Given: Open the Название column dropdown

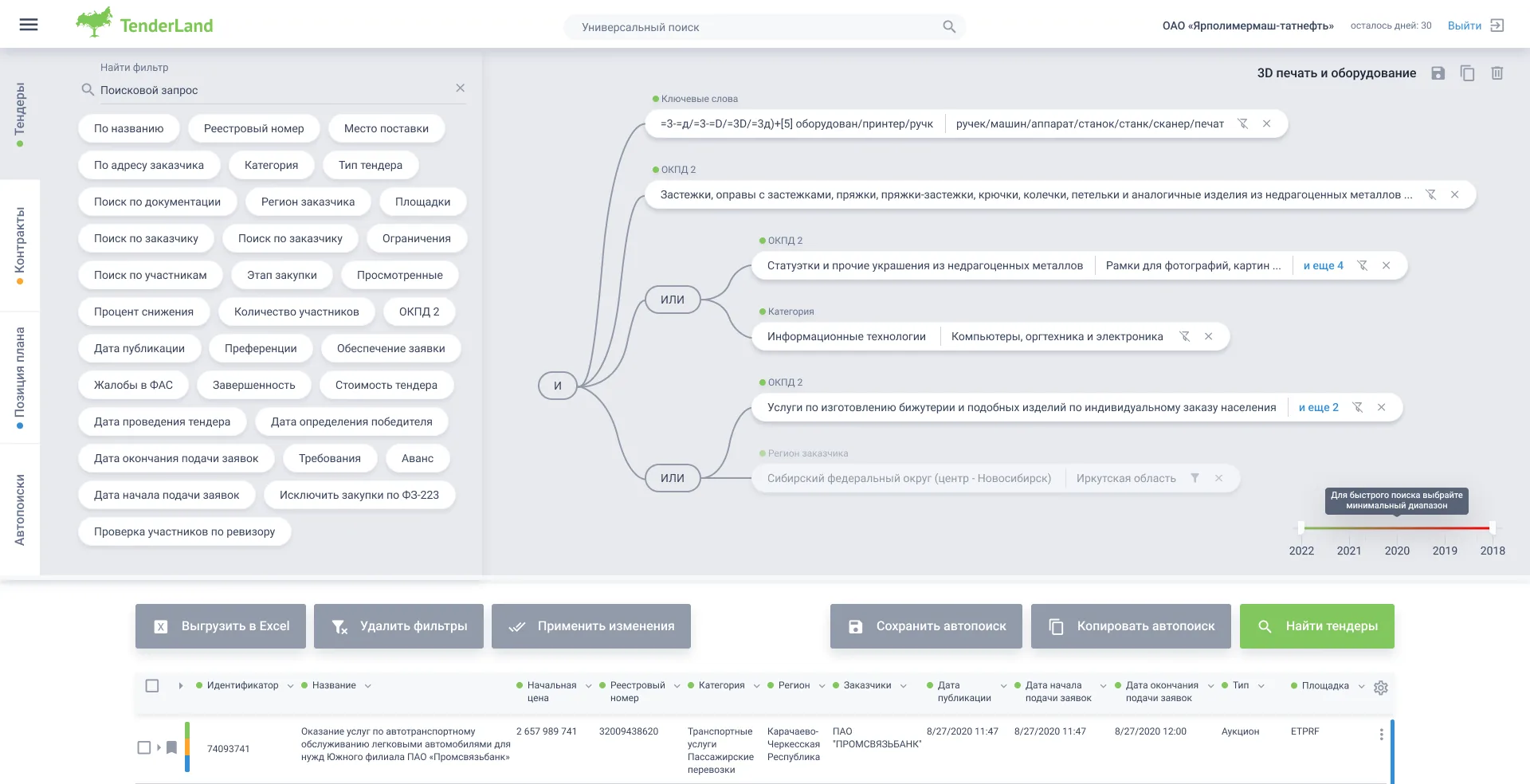Looking at the screenshot, I should [x=367, y=686].
